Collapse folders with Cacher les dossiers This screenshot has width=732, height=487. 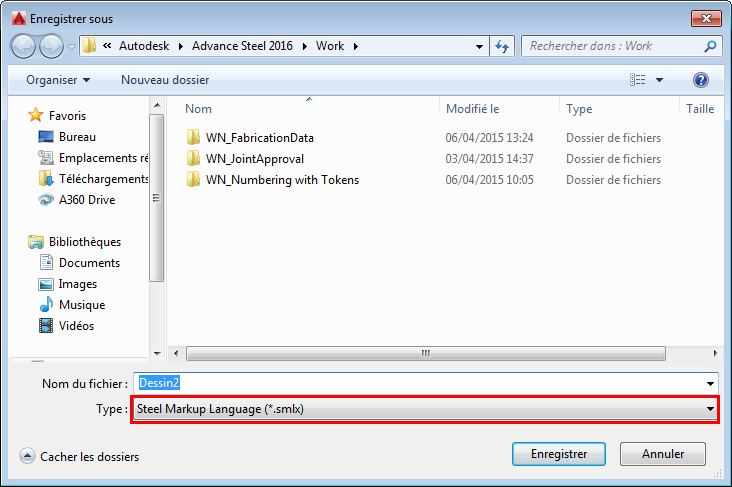click(x=79, y=456)
